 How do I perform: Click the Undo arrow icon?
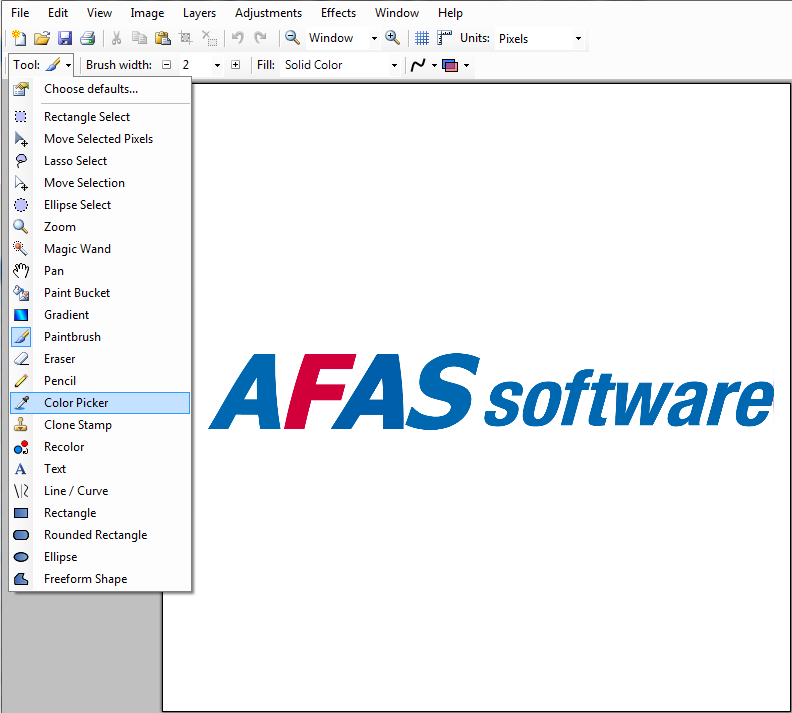(237, 38)
